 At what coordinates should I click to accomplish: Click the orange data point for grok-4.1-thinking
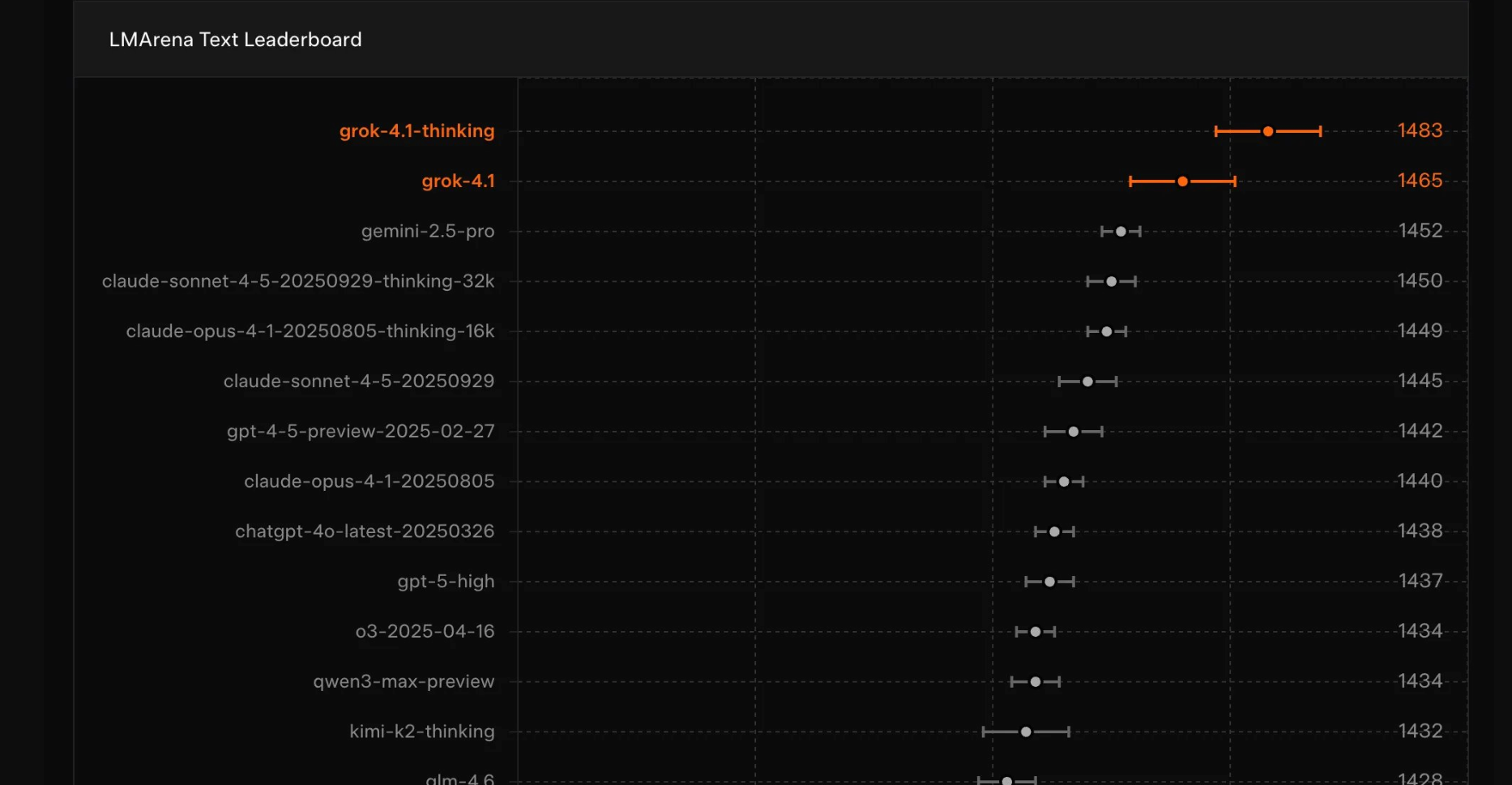(x=1268, y=131)
